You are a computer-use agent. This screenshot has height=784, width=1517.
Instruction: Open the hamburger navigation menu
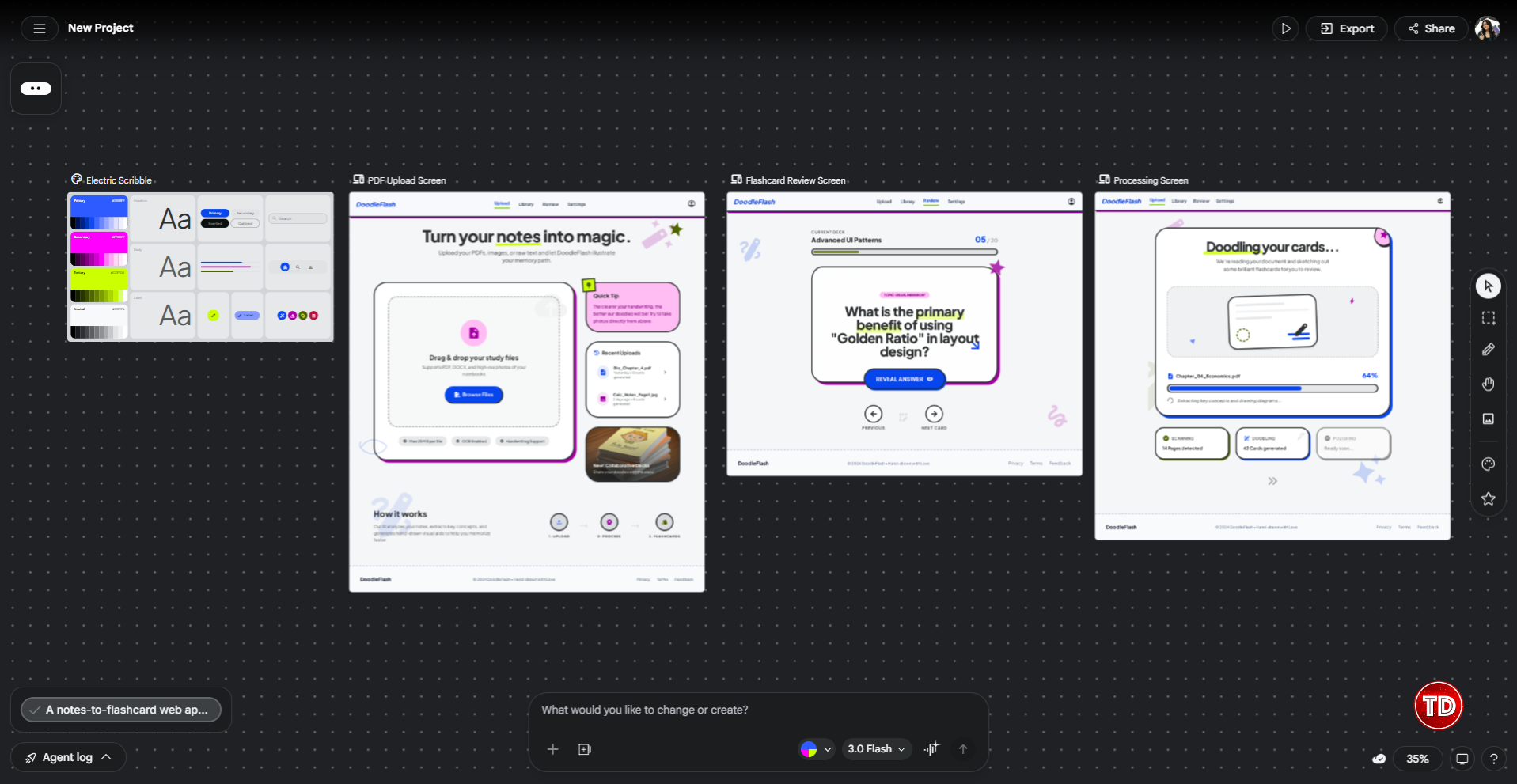(x=39, y=28)
